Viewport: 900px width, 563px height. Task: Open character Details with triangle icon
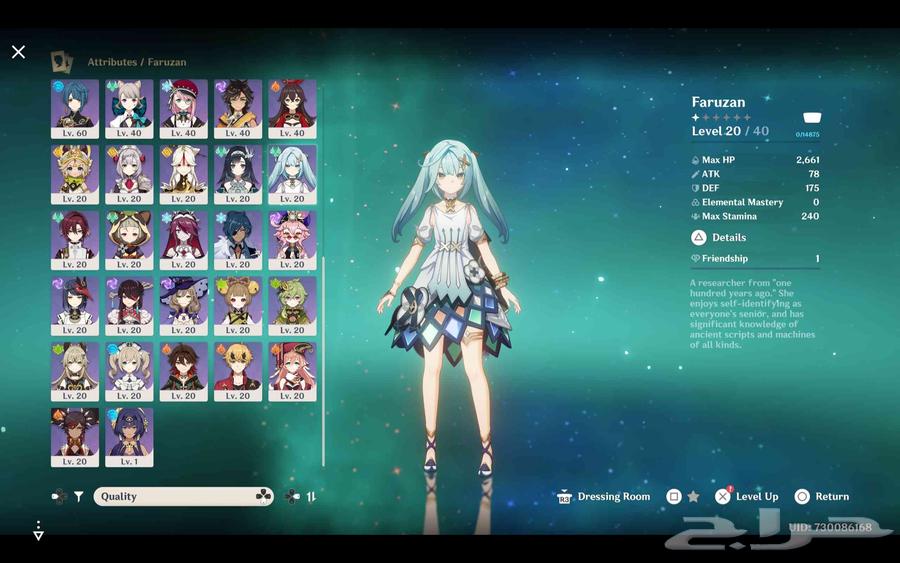tap(719, 238)
